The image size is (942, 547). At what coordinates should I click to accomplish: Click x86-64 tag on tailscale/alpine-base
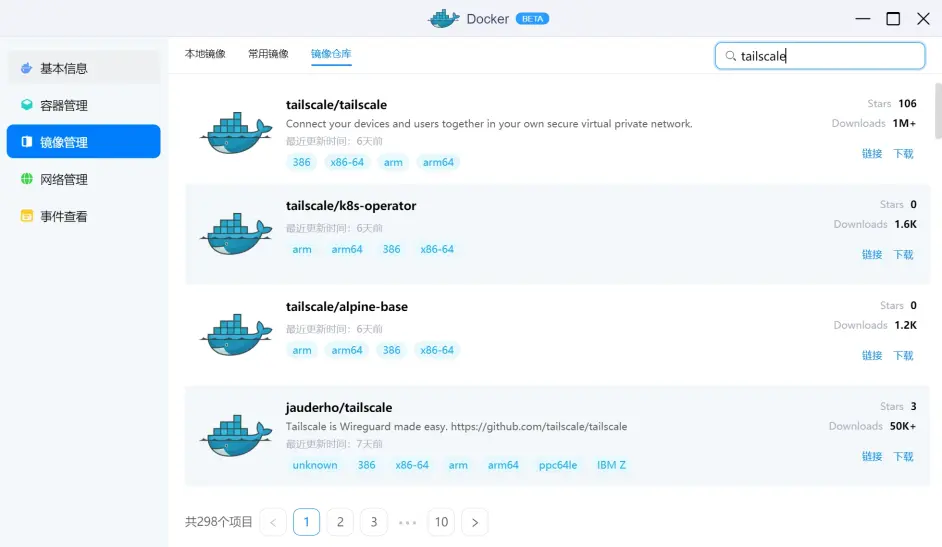[437, 350]
